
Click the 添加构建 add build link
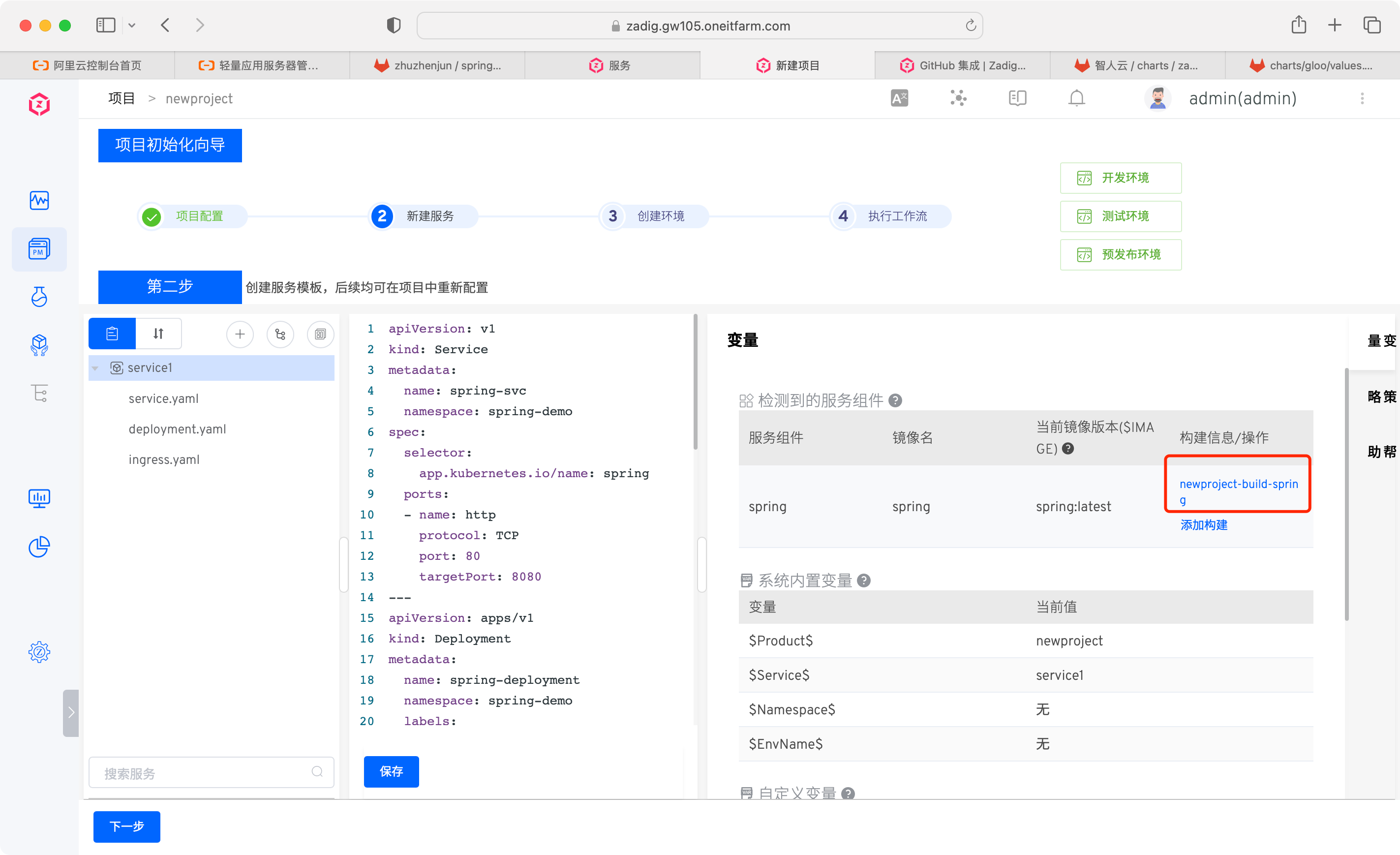(1204, 524)
